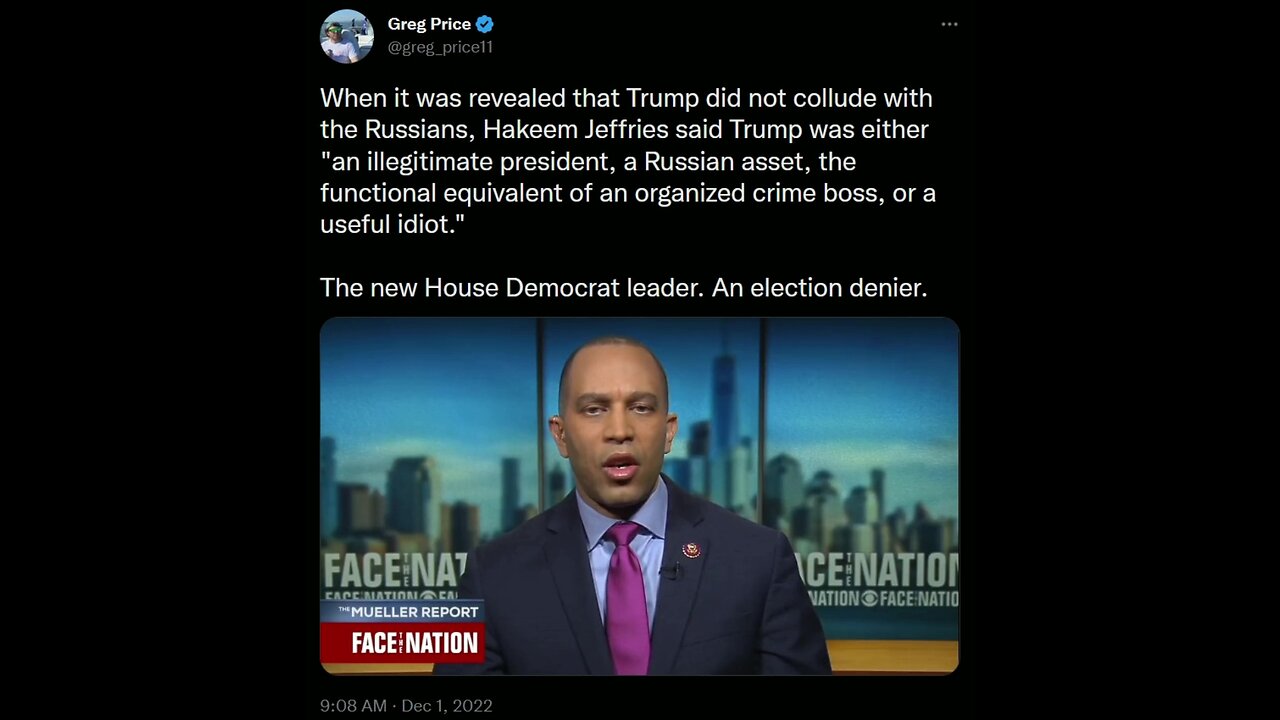
Task: Click the red Face the Nation logo banner
Action: point(403,643)
